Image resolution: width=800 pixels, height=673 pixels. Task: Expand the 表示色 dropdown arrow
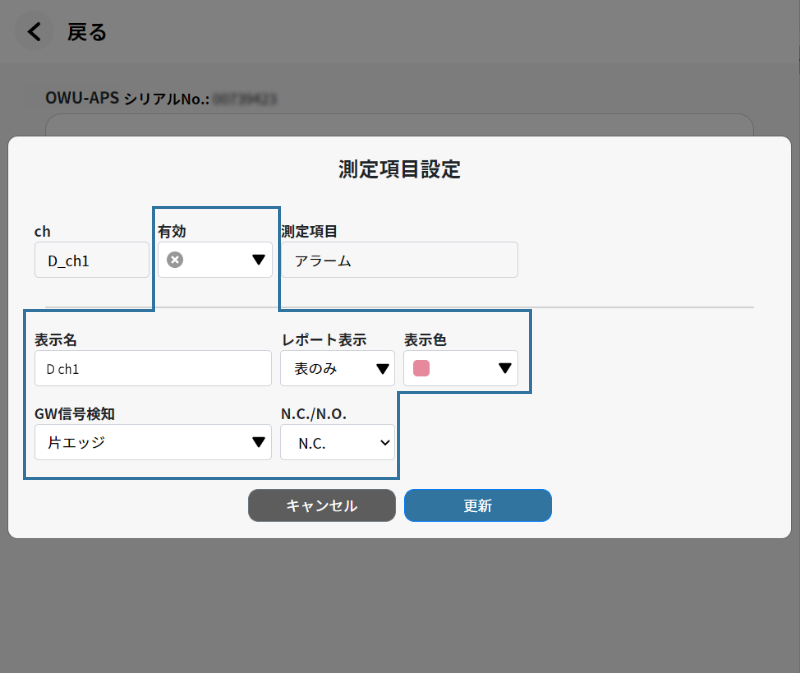tap(505, 368)
